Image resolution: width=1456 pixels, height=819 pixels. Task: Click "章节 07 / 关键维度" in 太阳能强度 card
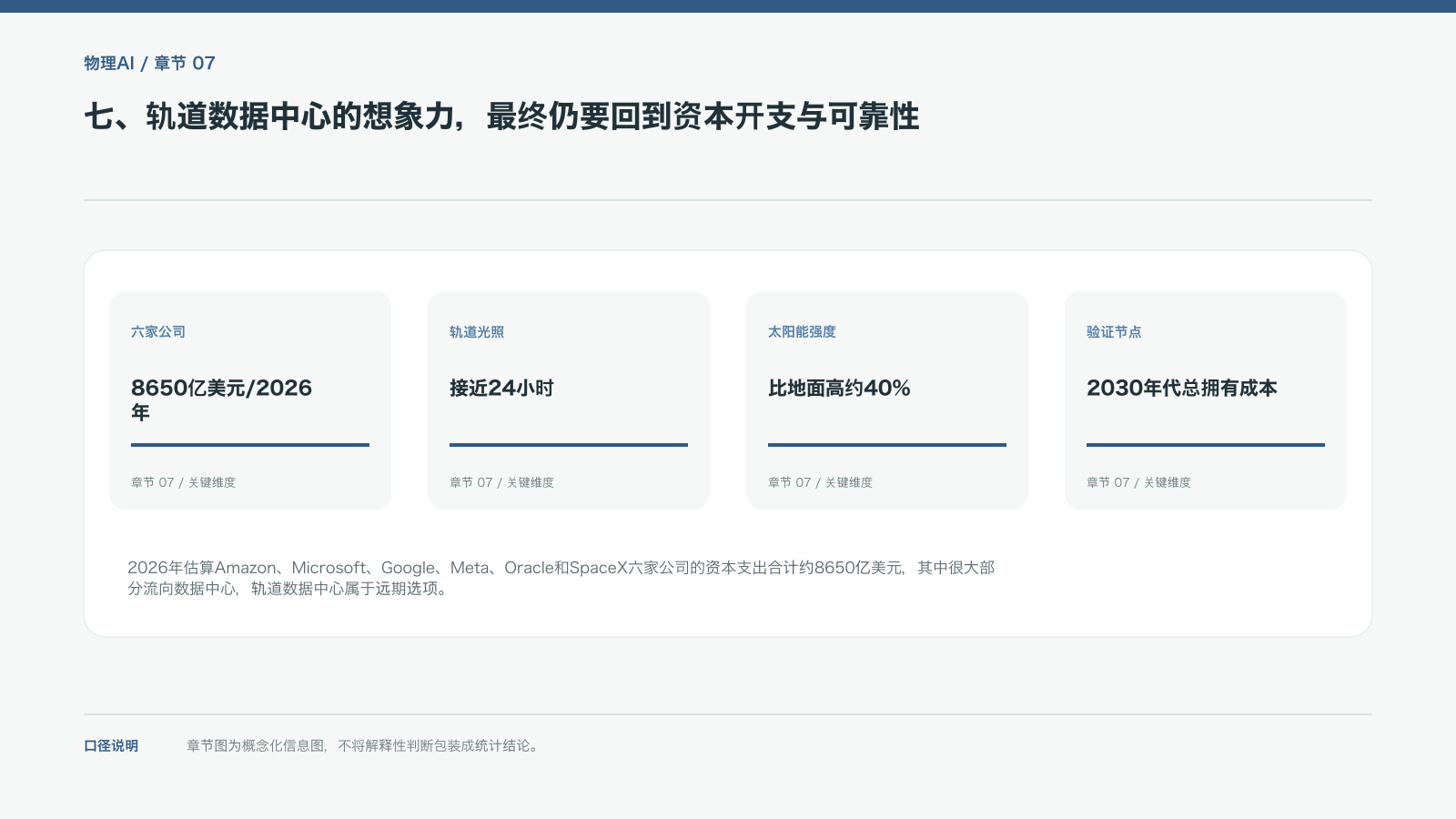(820, 482)
